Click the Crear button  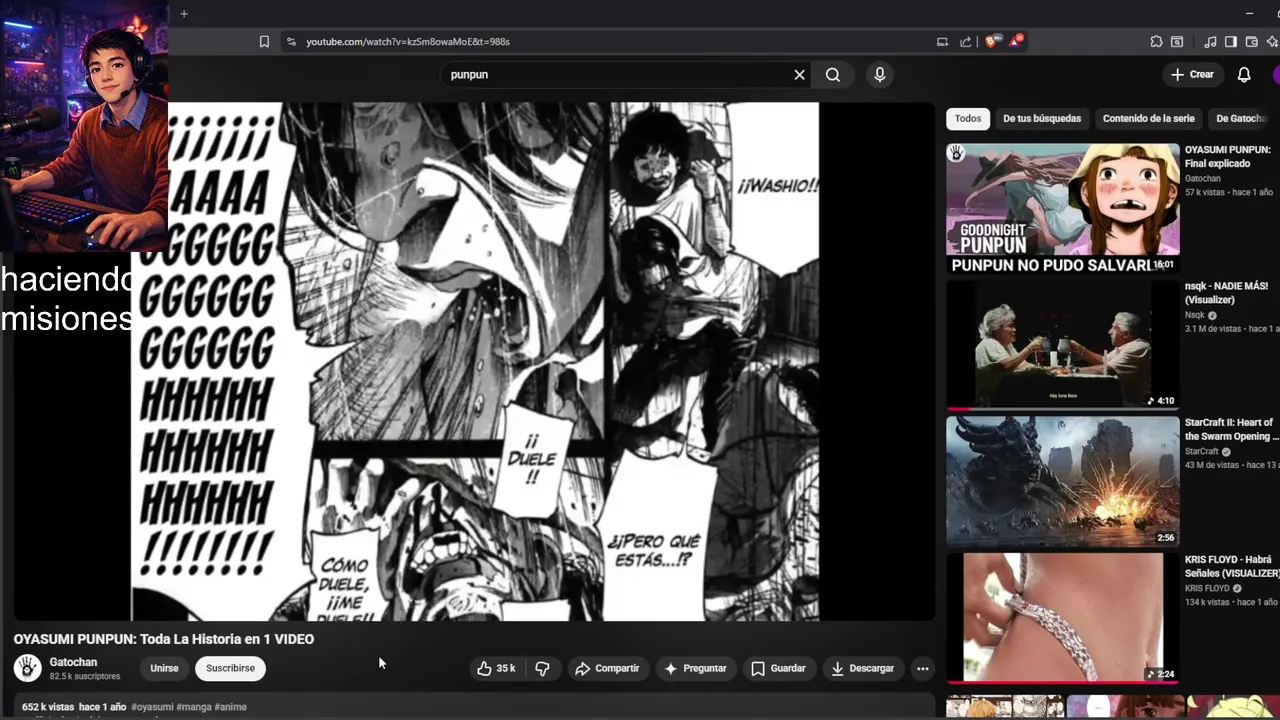coord(1193,75)
